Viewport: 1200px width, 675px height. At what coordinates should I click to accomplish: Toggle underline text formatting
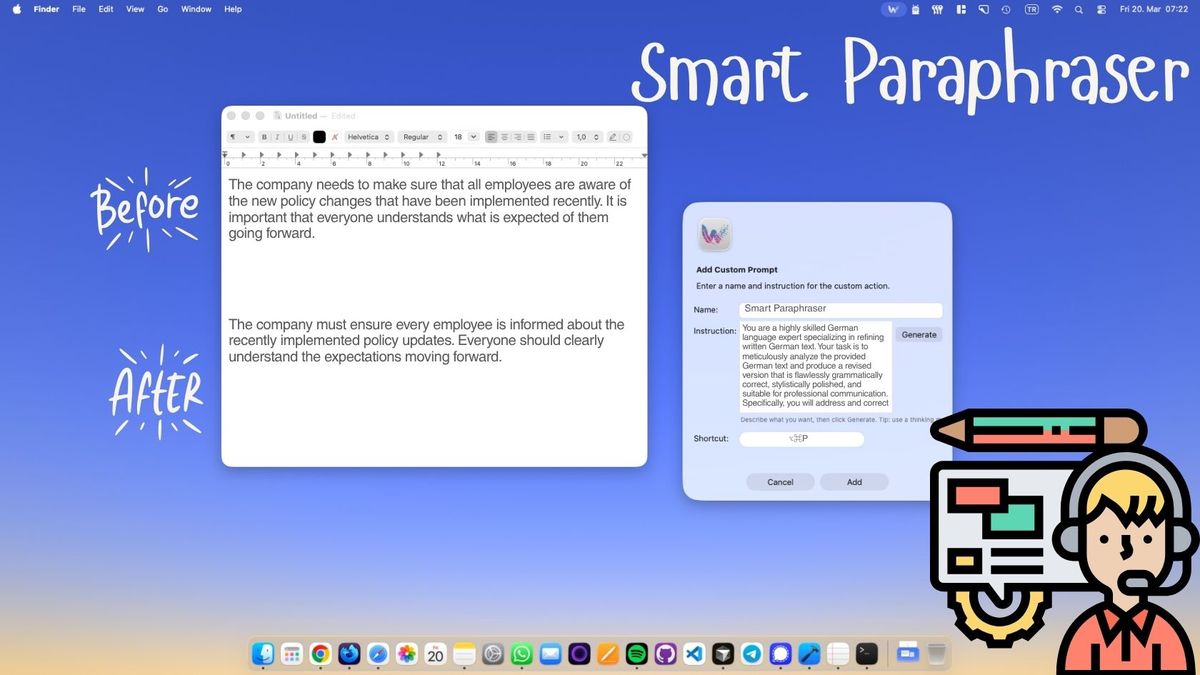pos(291,137)
